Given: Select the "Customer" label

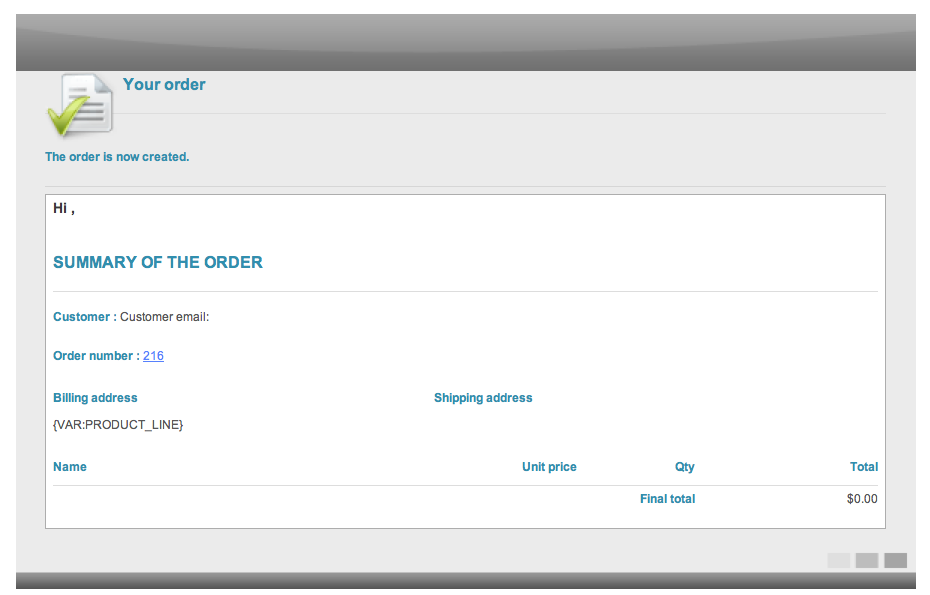Looking at the screenshot, I should coord(81,317).
